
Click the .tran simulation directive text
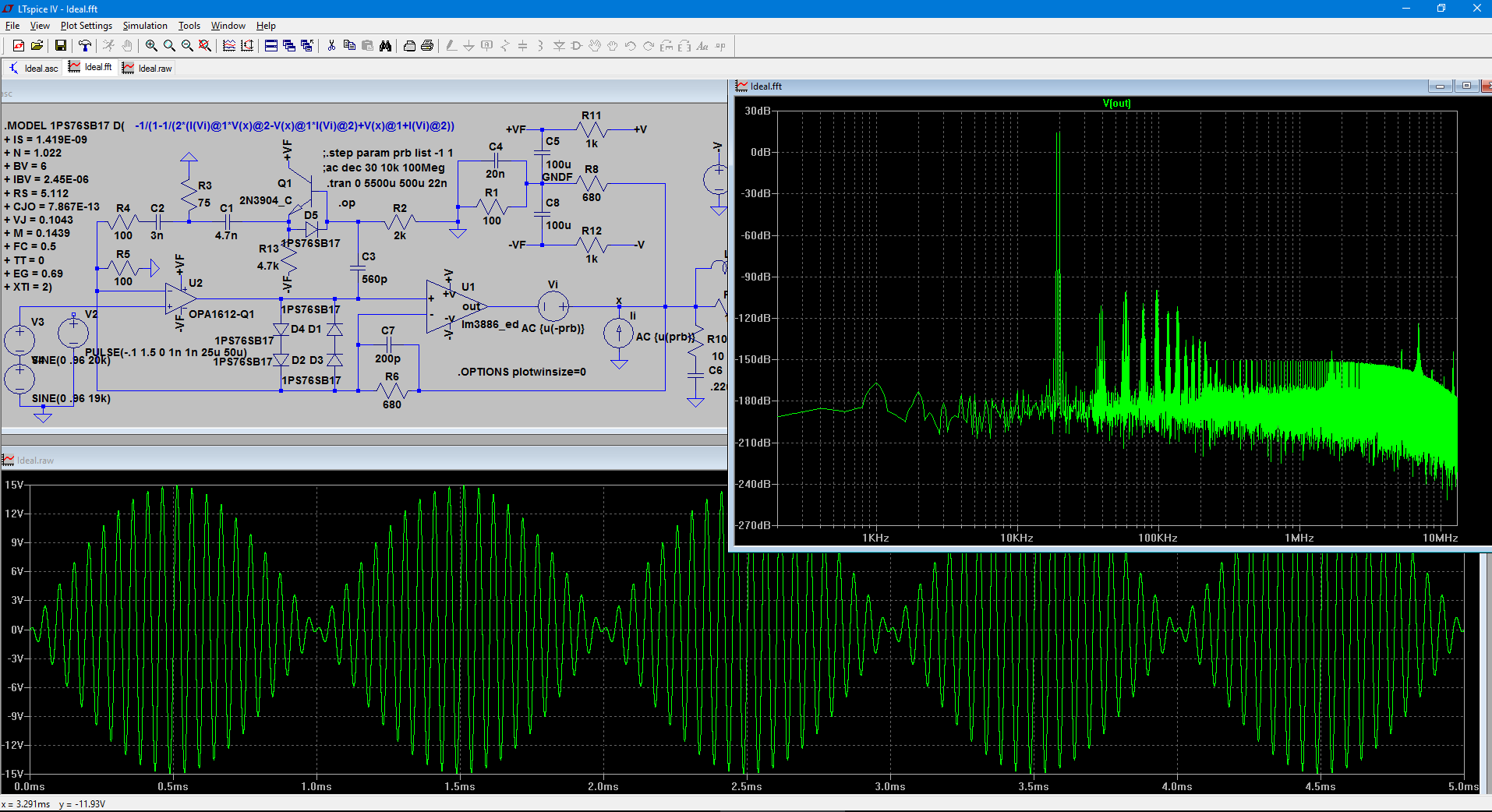click(x=387, y=183)
